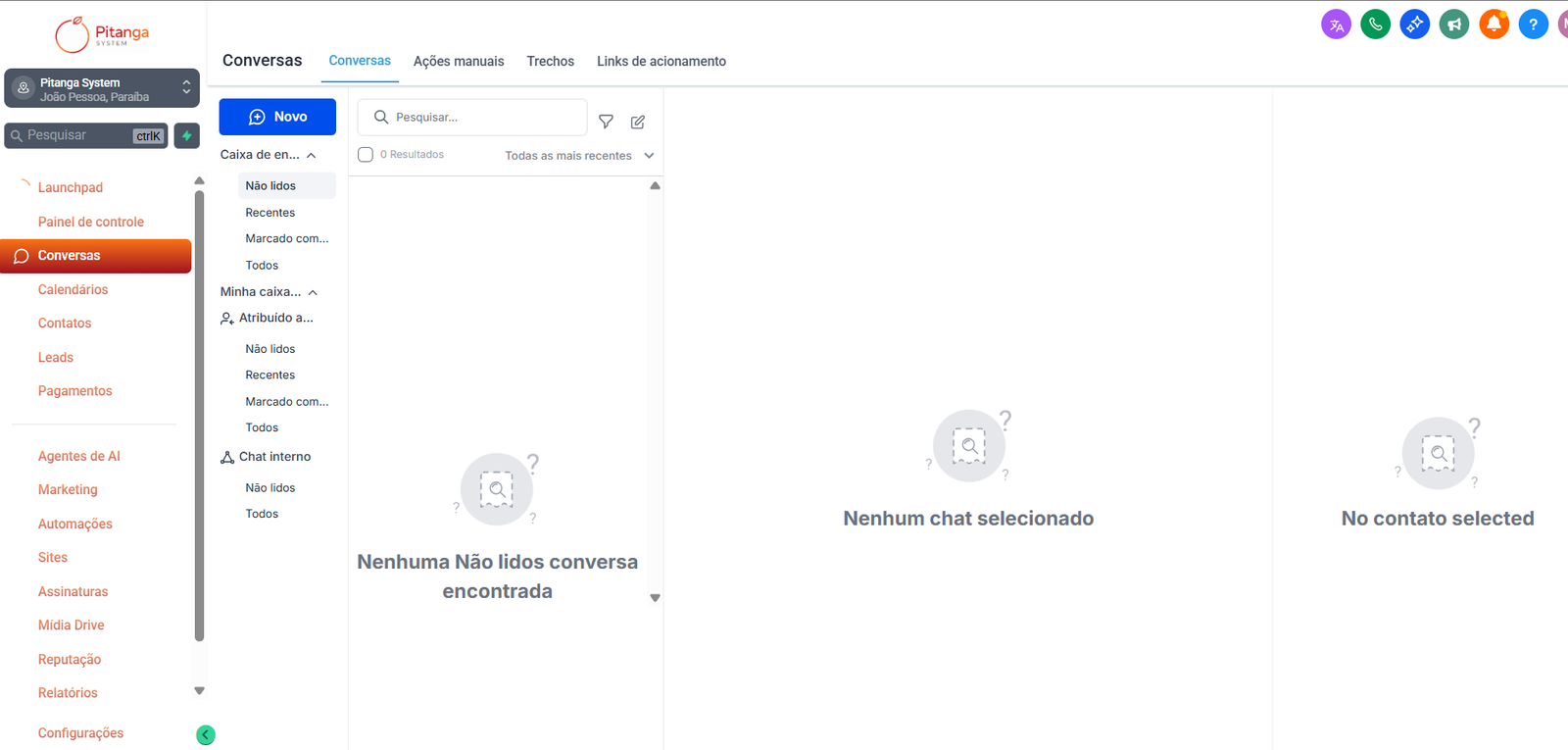Viewport: 1568px width, 750px height.
Task: Go to Calendários in the sidebar
Action: 73,289
